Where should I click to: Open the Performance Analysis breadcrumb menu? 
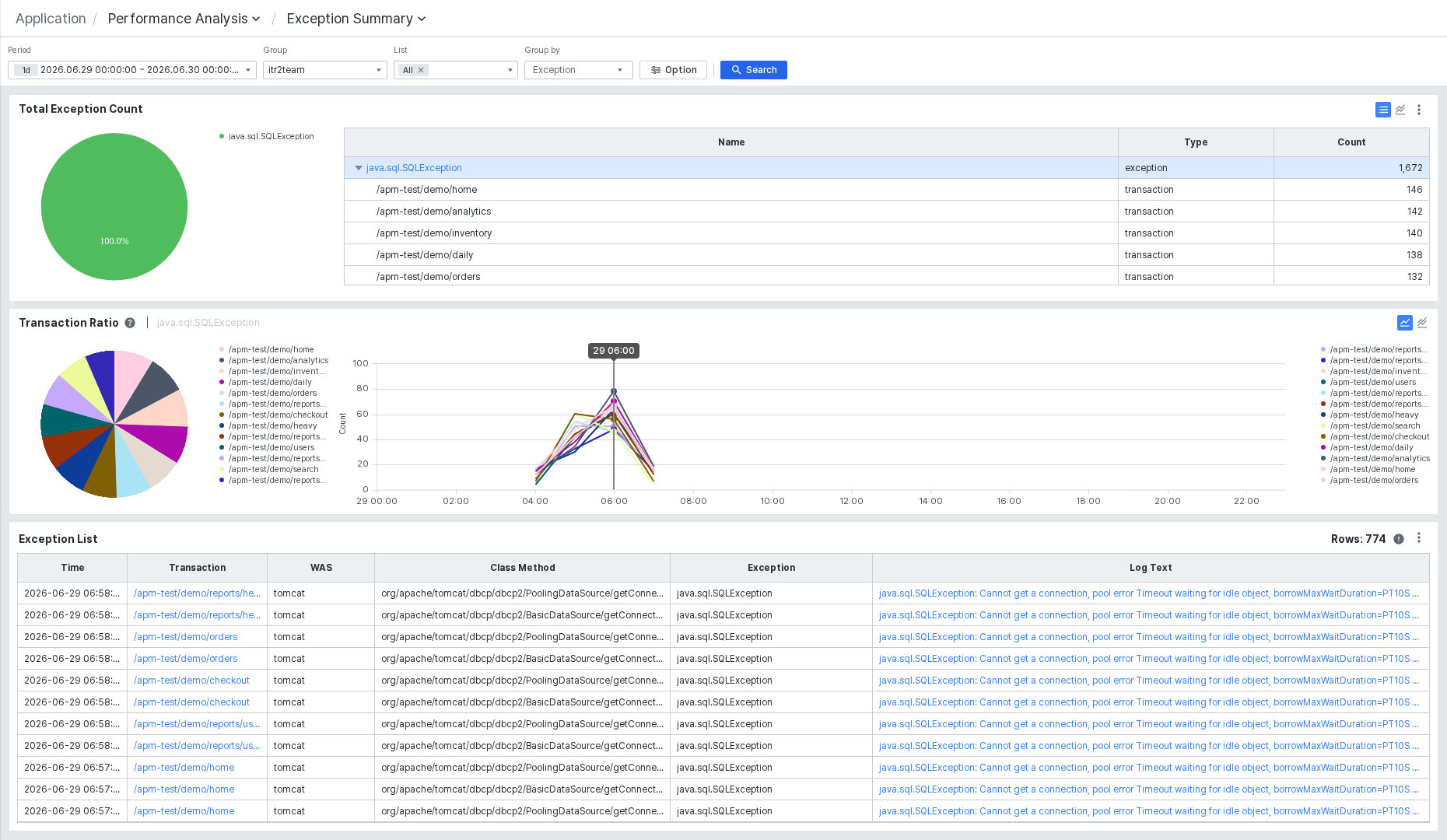point(184,19)
